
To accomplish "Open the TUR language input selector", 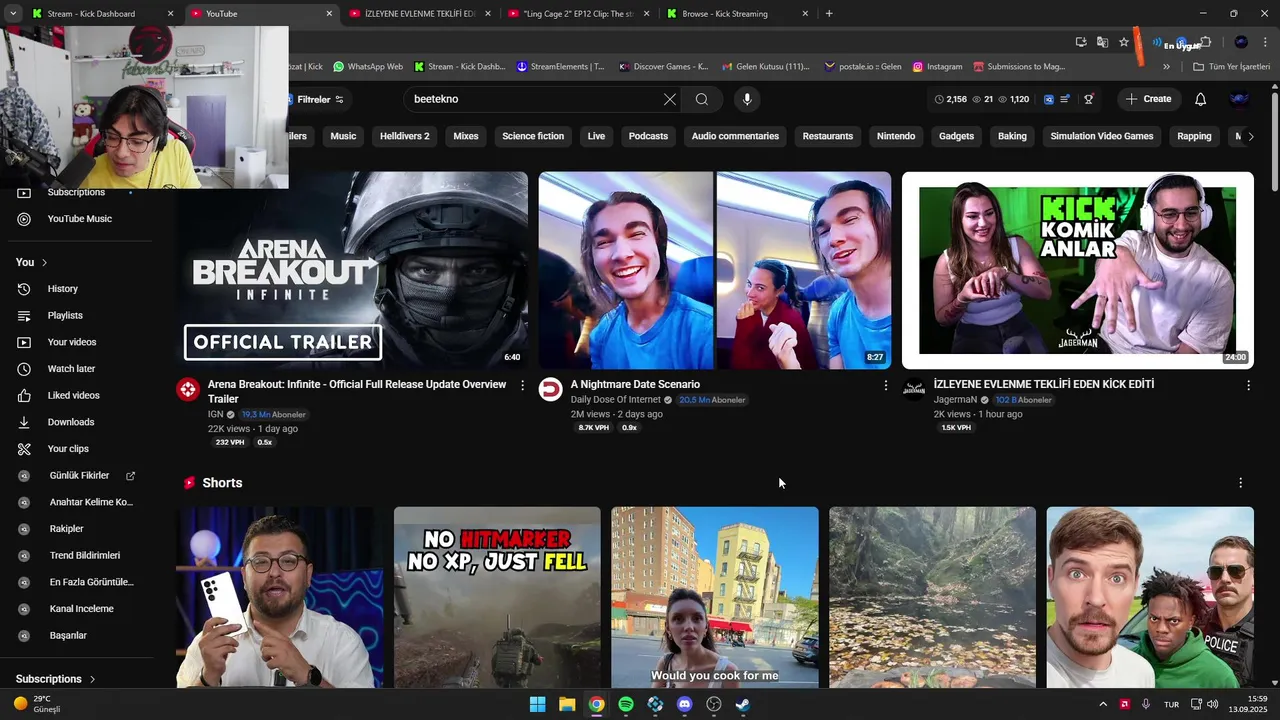I will point(1171,704).
